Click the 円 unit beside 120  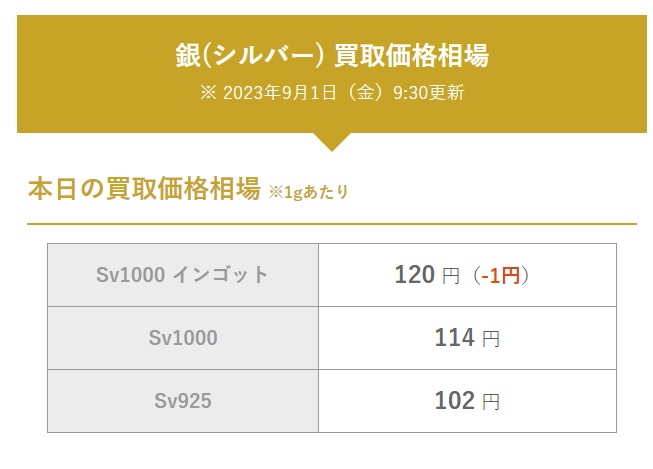(451, 276)
